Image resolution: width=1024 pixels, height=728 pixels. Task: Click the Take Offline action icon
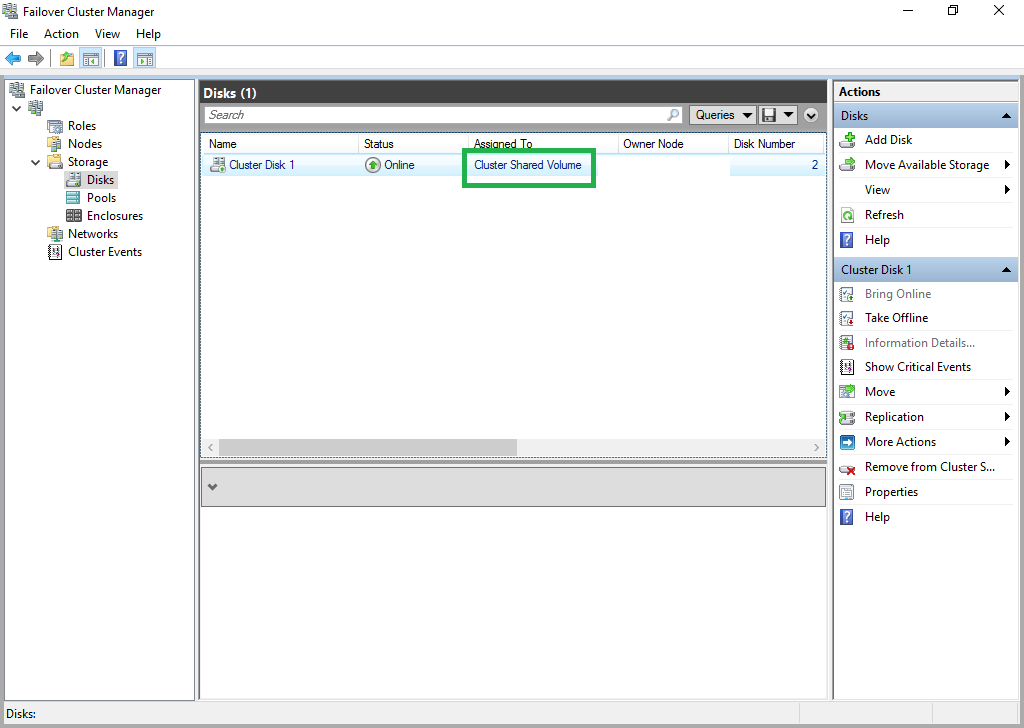[846, 317]
